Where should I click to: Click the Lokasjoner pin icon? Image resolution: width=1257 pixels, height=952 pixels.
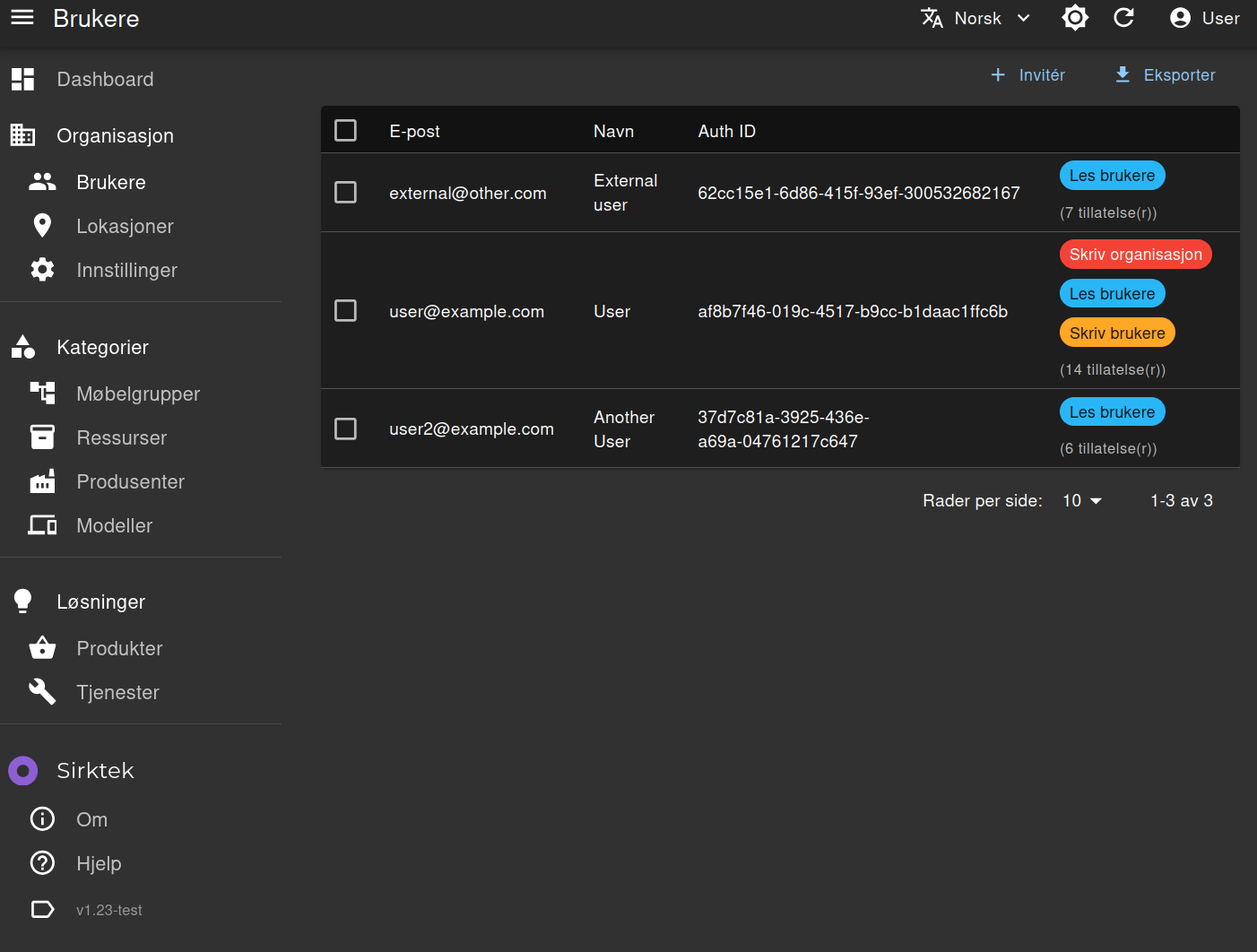42,226
